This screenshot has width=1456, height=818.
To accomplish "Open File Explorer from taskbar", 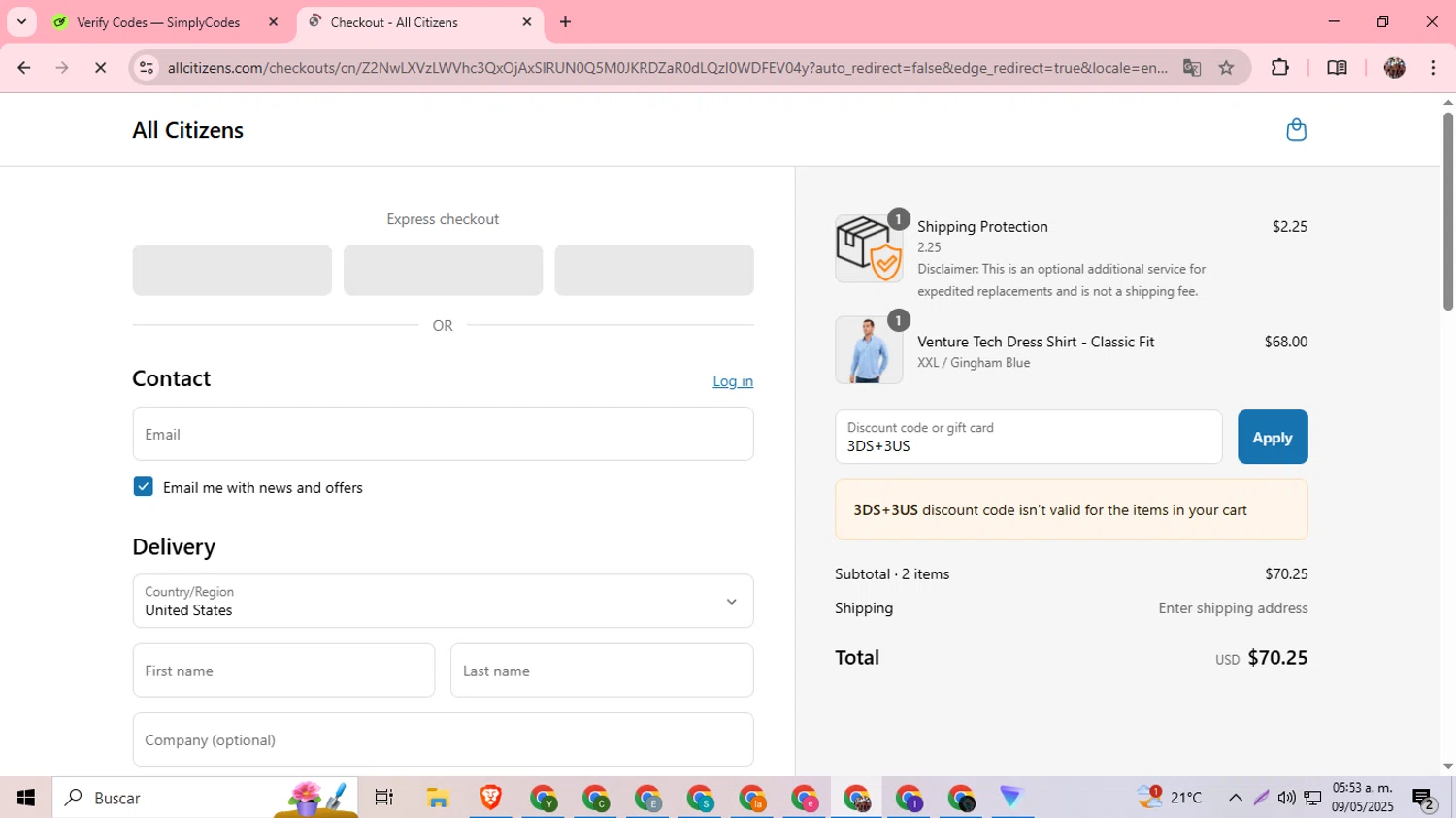I will click(x=438, y=798).
